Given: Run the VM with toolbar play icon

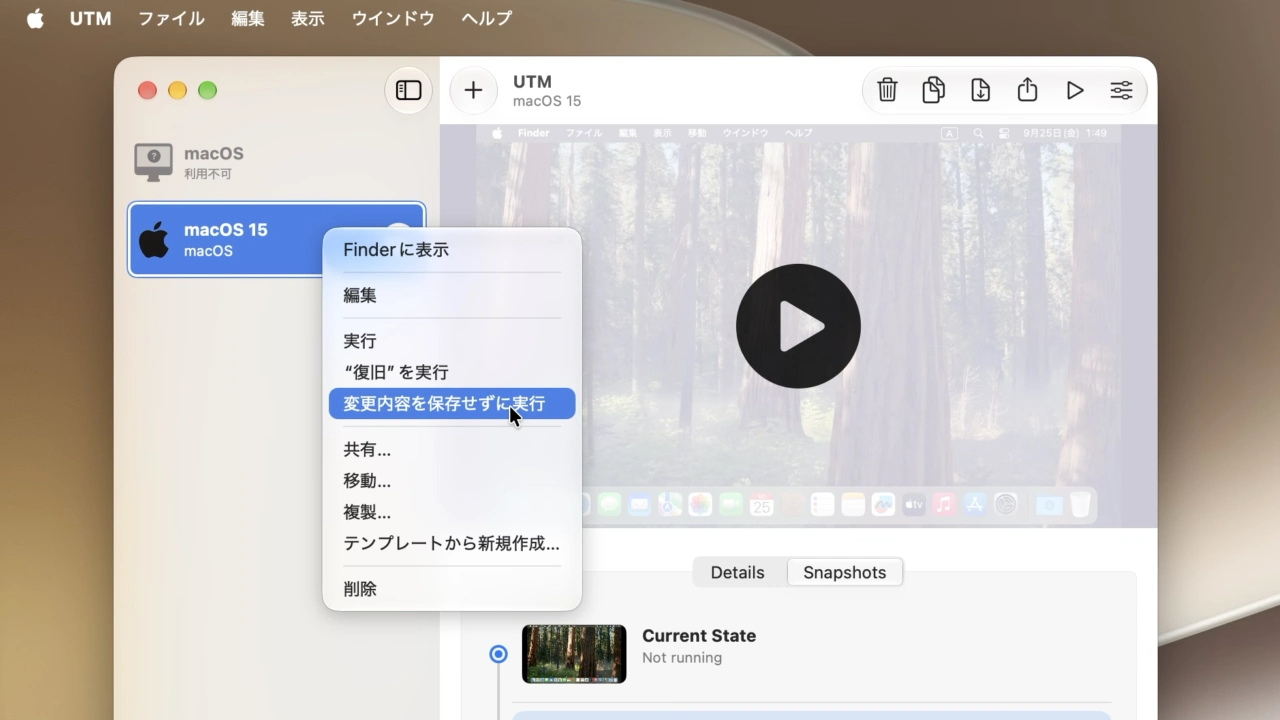Looking at the screenshot, I should point(1074,91).
